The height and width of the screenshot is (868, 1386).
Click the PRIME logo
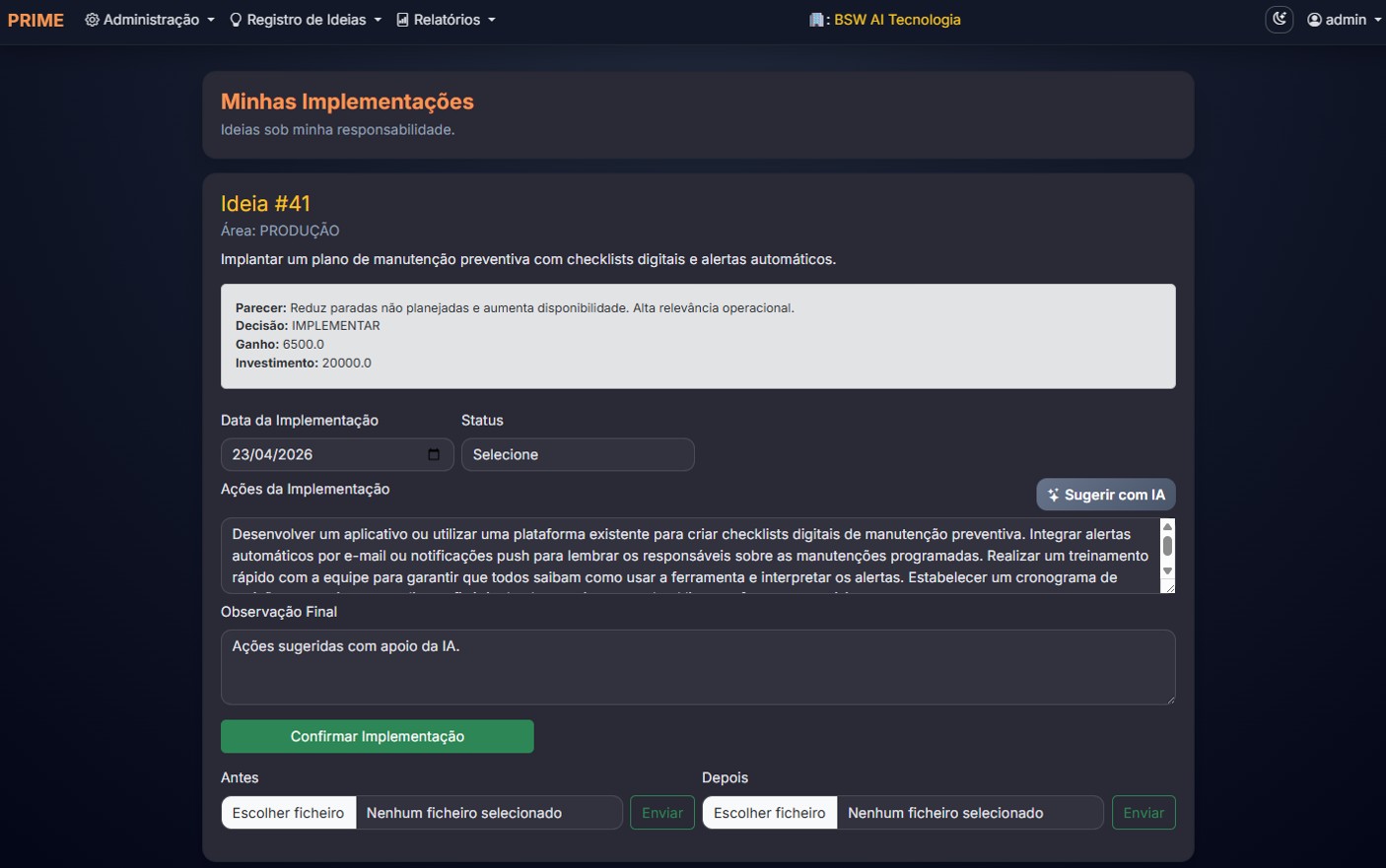[35, 20]
